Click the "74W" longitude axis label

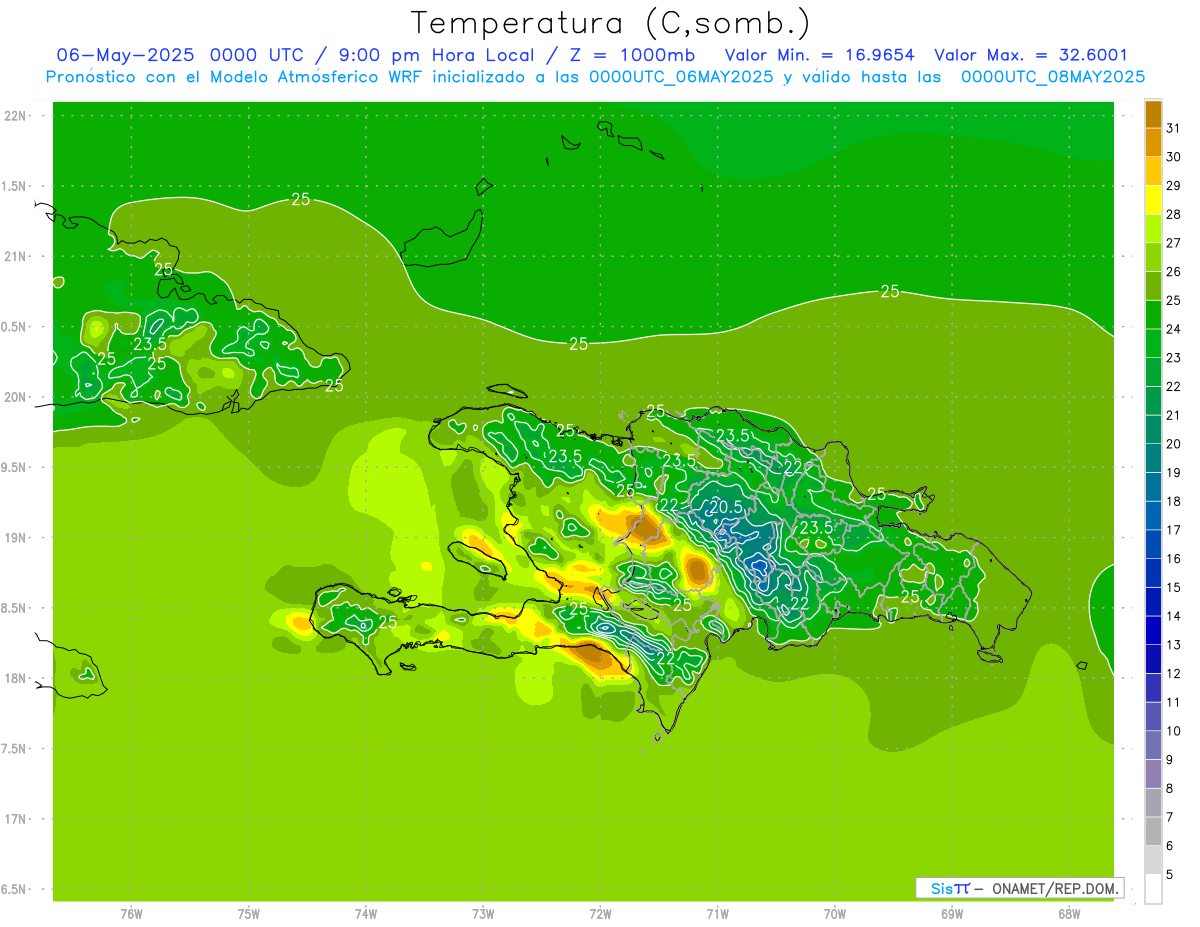(366, 914)
